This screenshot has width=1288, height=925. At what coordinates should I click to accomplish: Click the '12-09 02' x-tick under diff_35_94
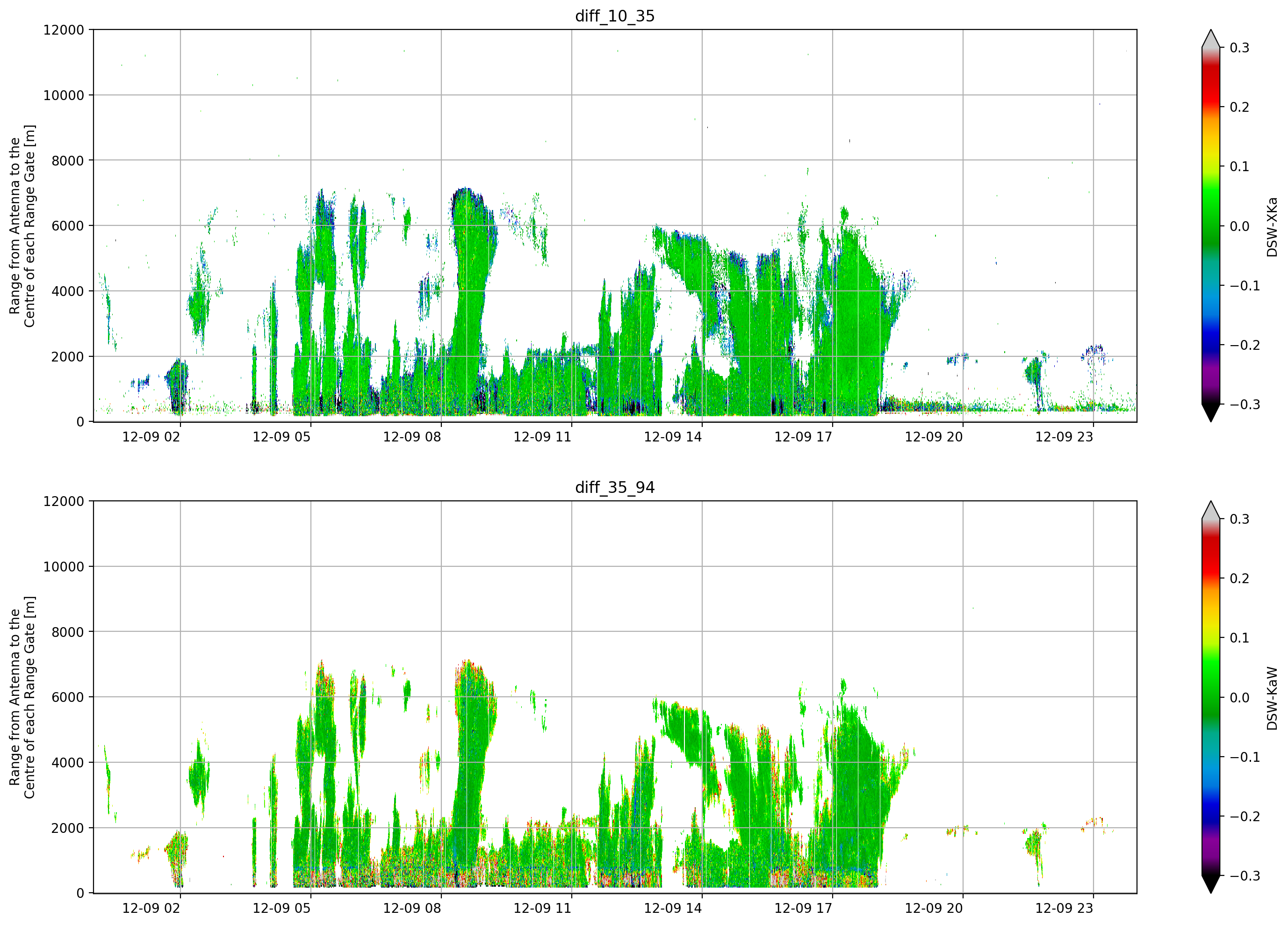151,909
